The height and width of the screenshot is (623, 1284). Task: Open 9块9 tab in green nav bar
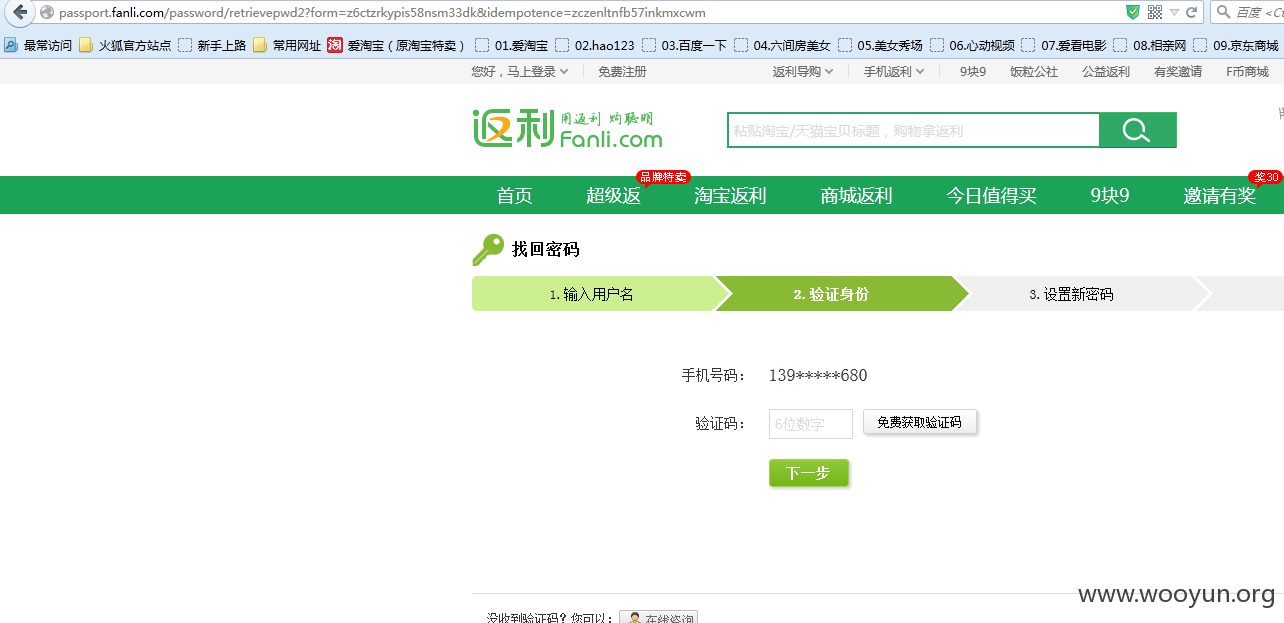1110,196
